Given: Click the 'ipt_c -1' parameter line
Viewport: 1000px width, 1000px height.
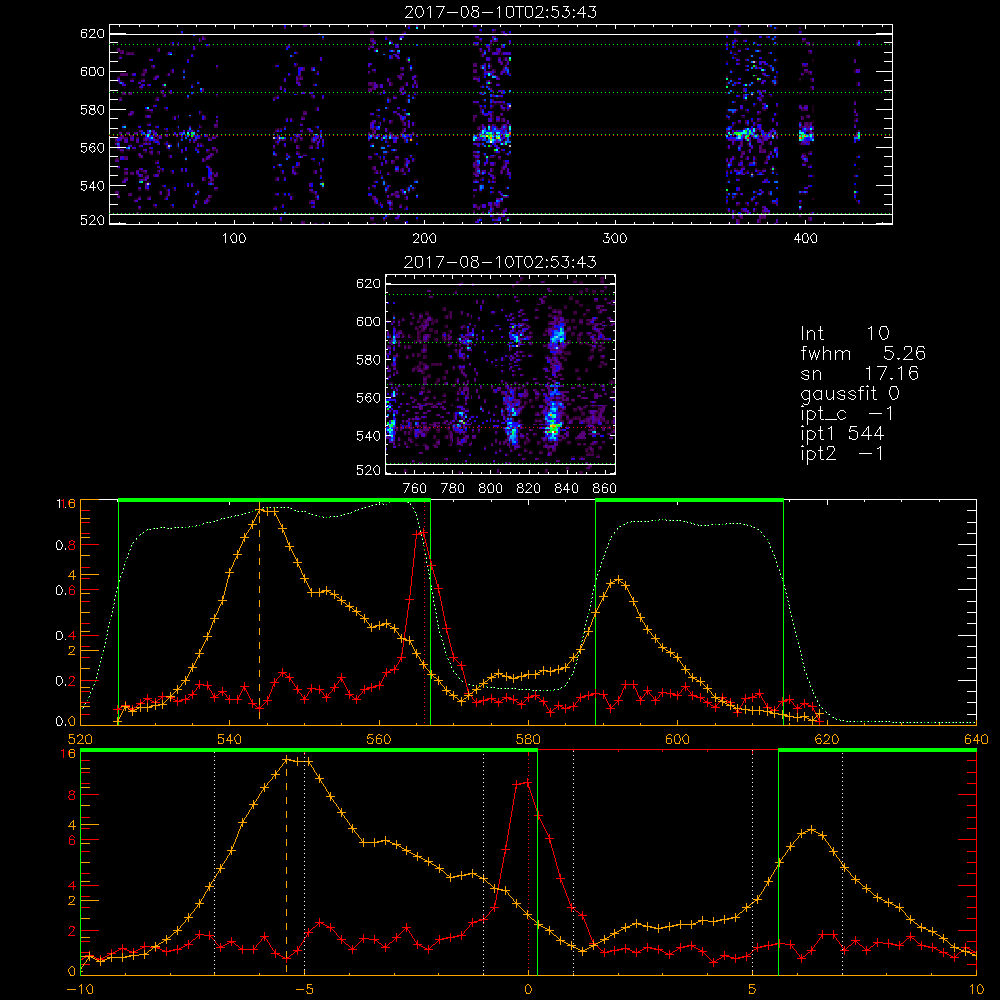Looking at the screenshot, I should [847, 414].
